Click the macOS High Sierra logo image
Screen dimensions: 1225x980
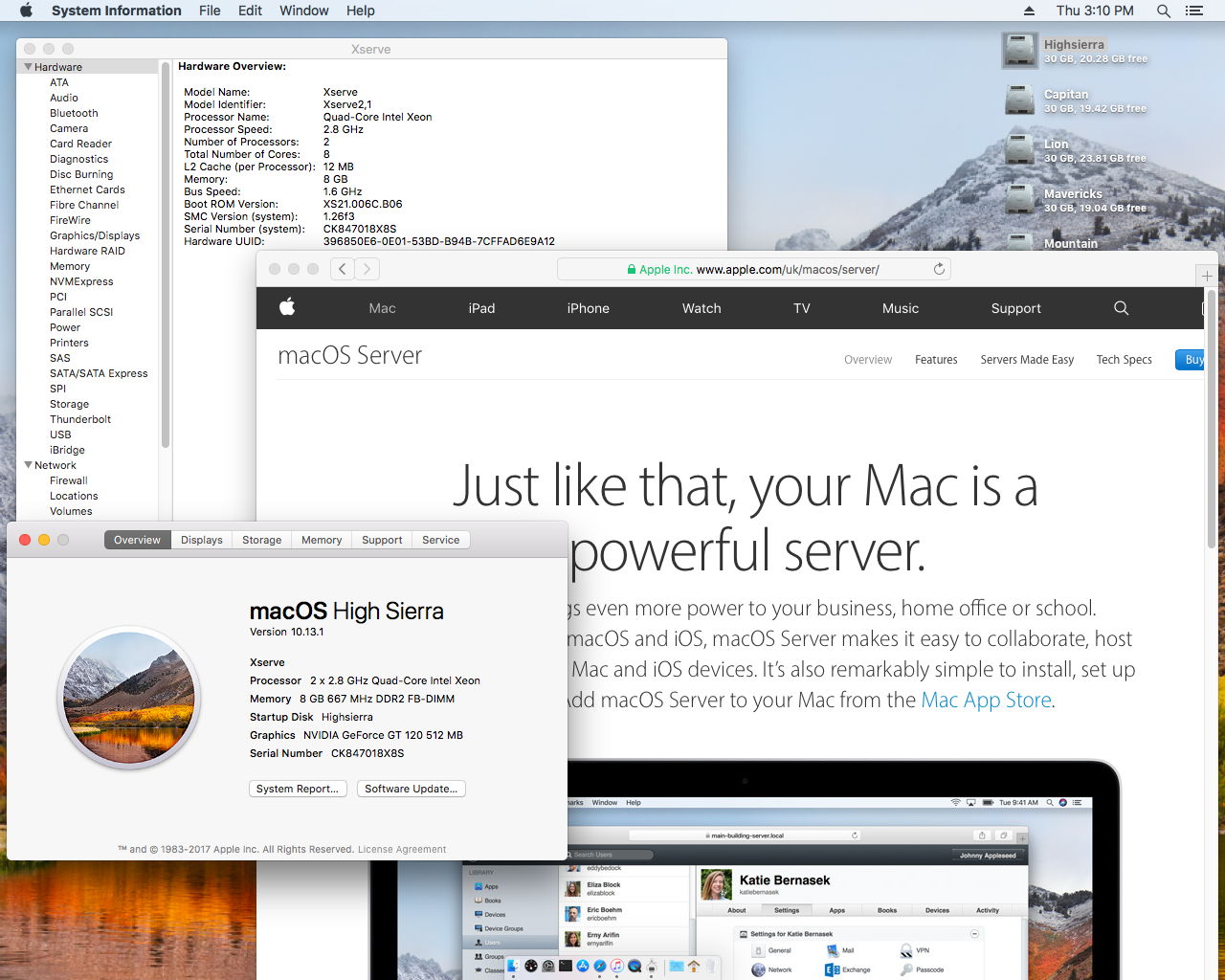click(129, 698)
